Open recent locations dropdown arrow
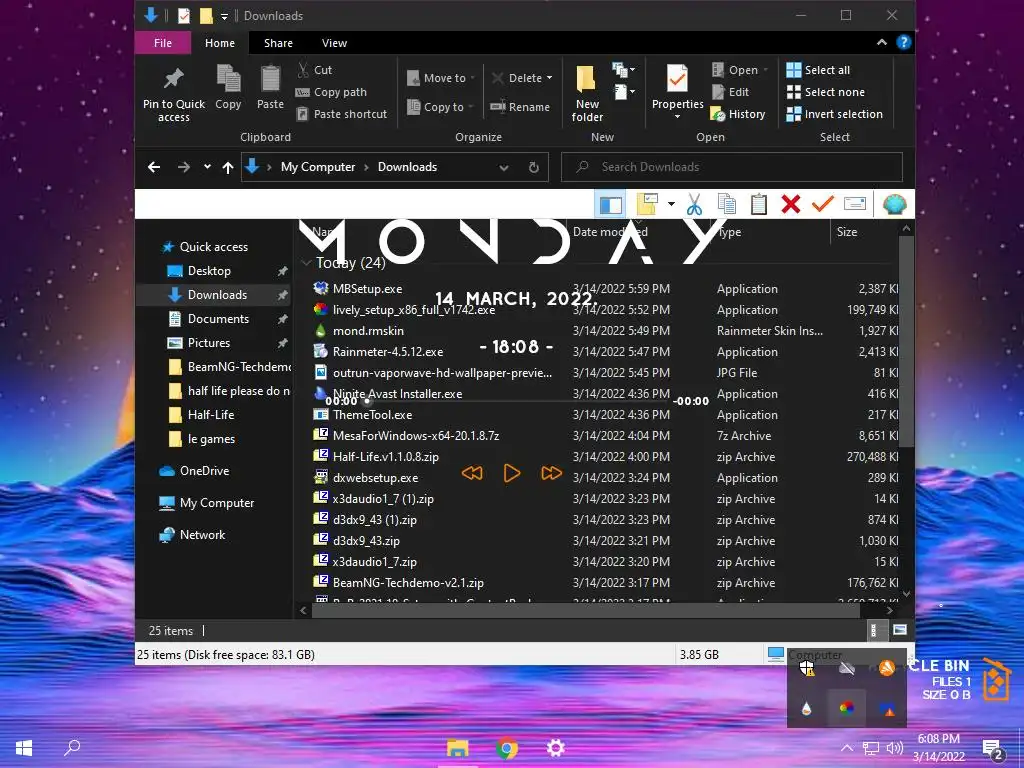This screenshot has width=1024, height=768. [207, 167]
